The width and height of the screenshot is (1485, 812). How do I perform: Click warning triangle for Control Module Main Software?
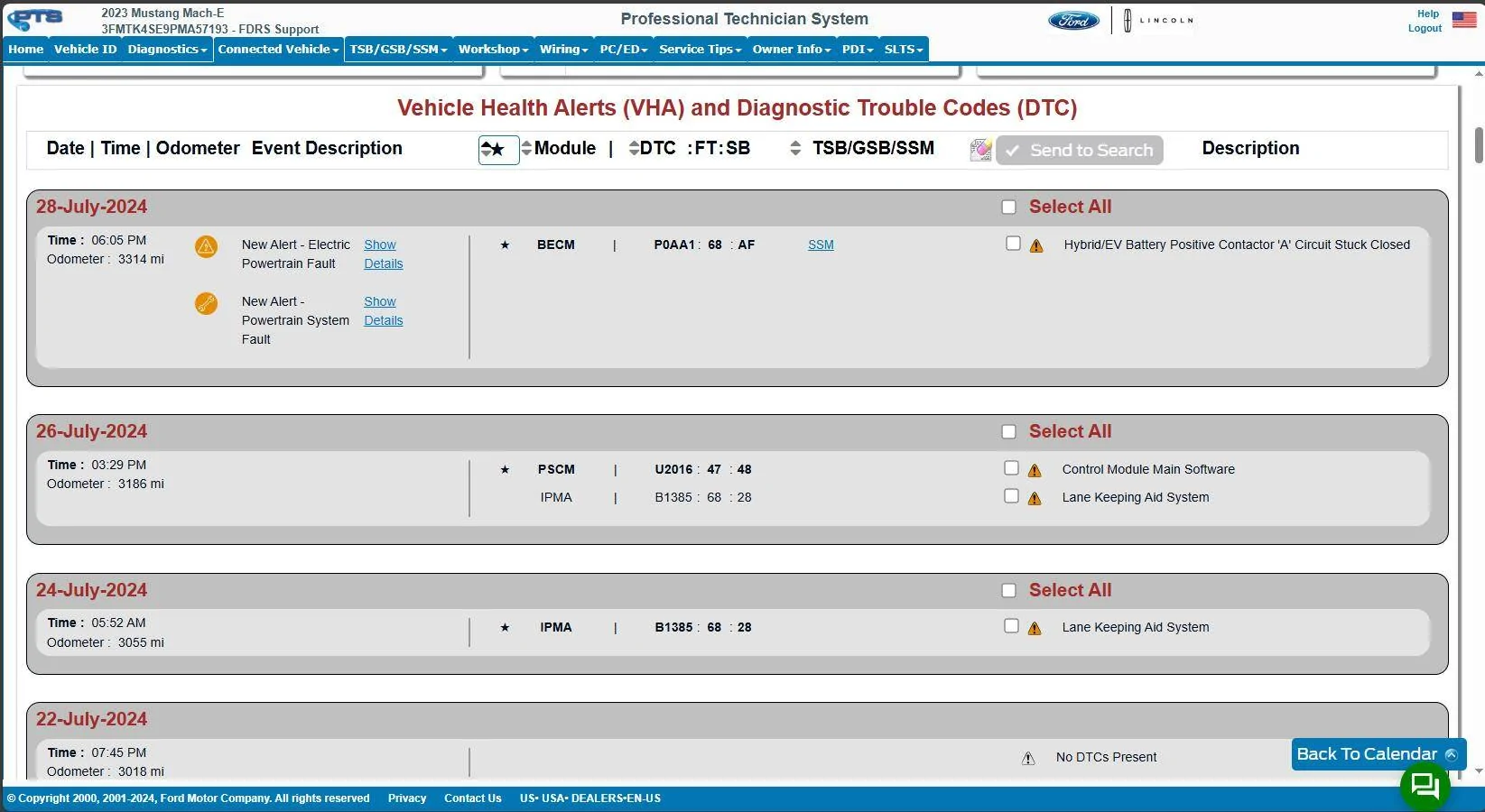(x=1035, y=470)
